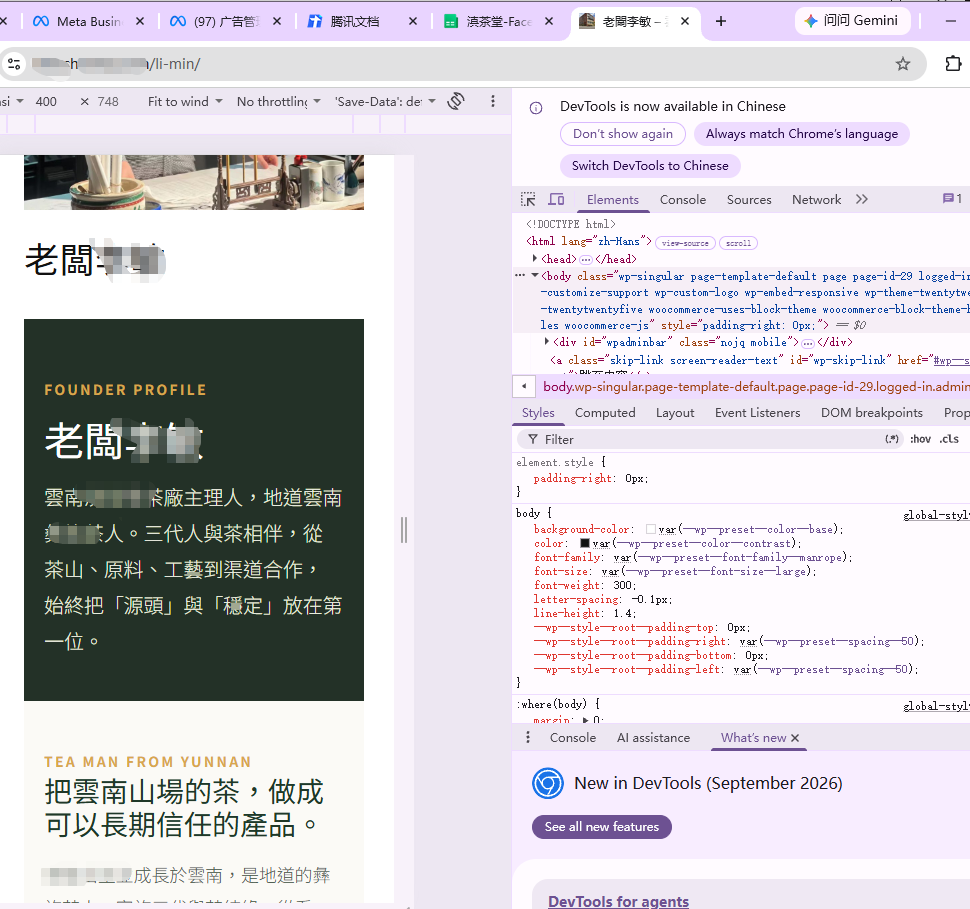Open the AI assistance drawer tab
The width and height of the screenshot is (970, 909).
coord(653,738)
